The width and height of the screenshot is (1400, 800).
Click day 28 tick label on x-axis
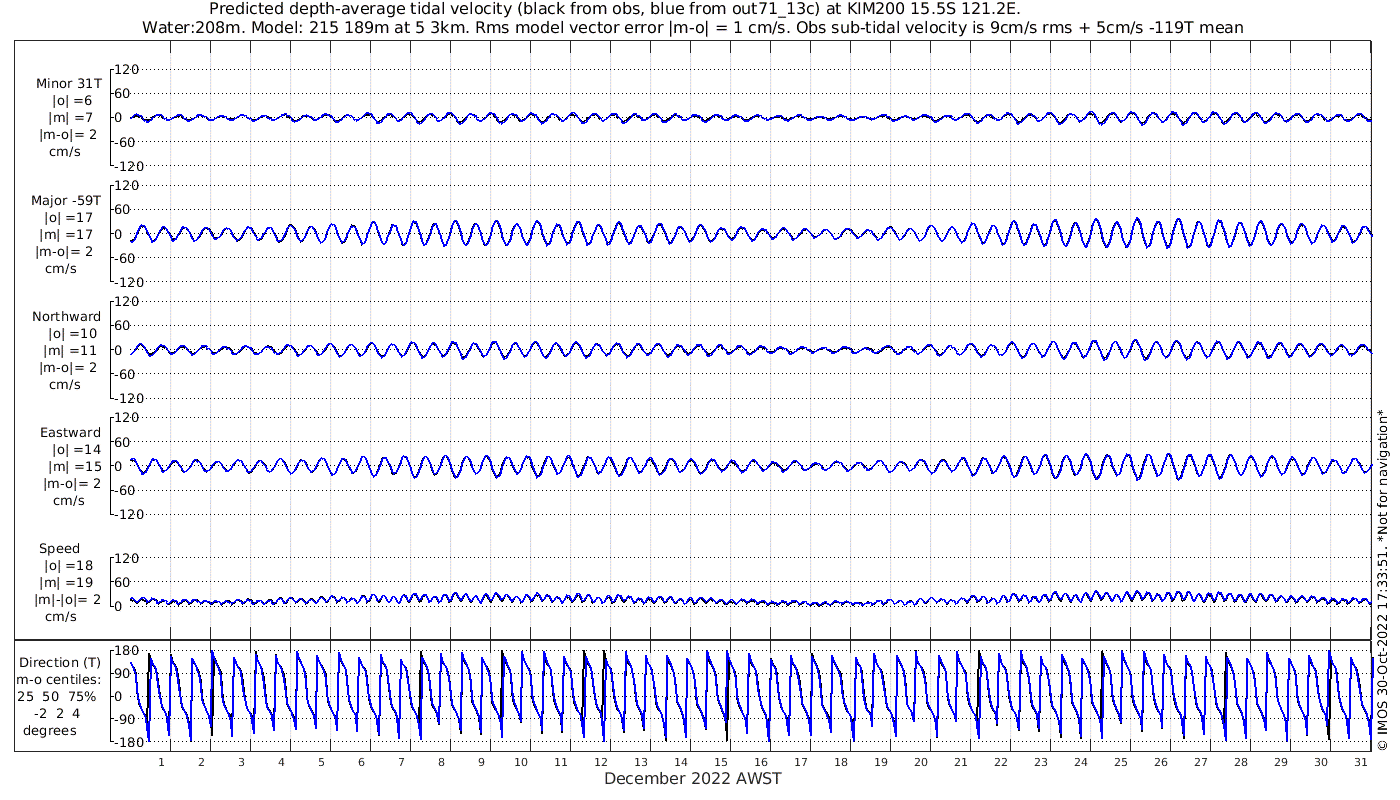(x=1241, y=762)
